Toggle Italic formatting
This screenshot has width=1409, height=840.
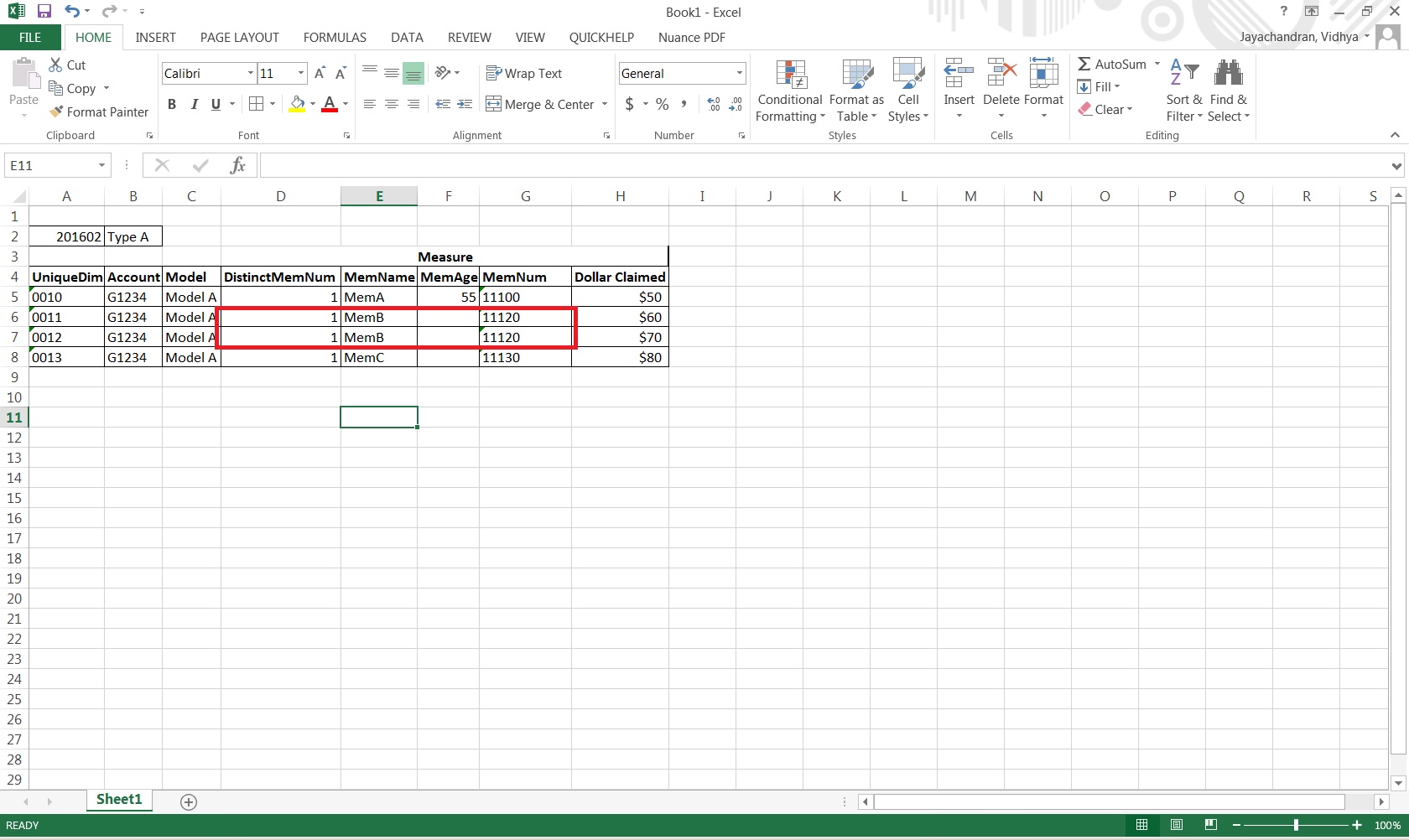pos(194,104)
